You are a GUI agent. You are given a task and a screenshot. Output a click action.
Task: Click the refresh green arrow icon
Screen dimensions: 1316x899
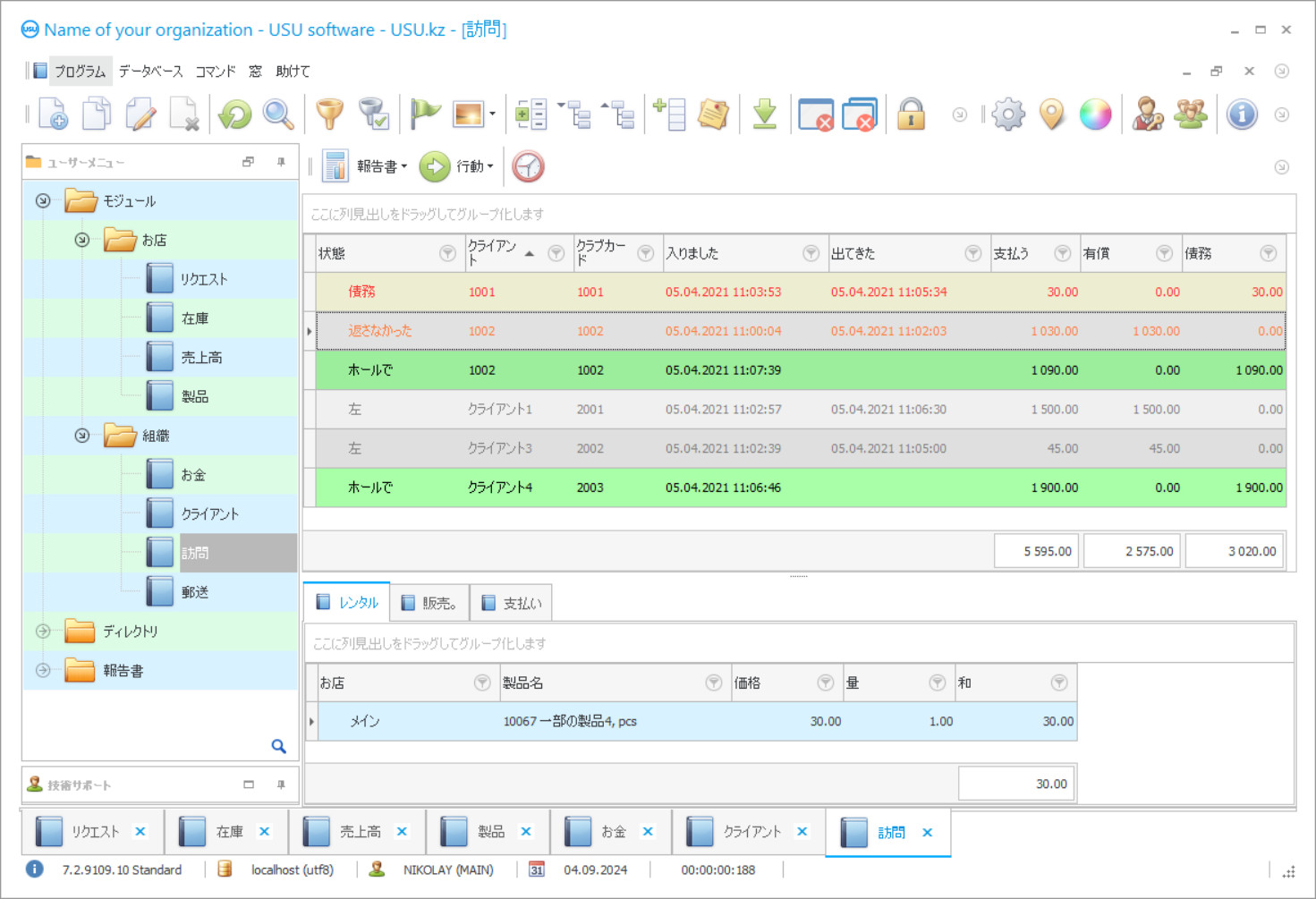[235, 114]
